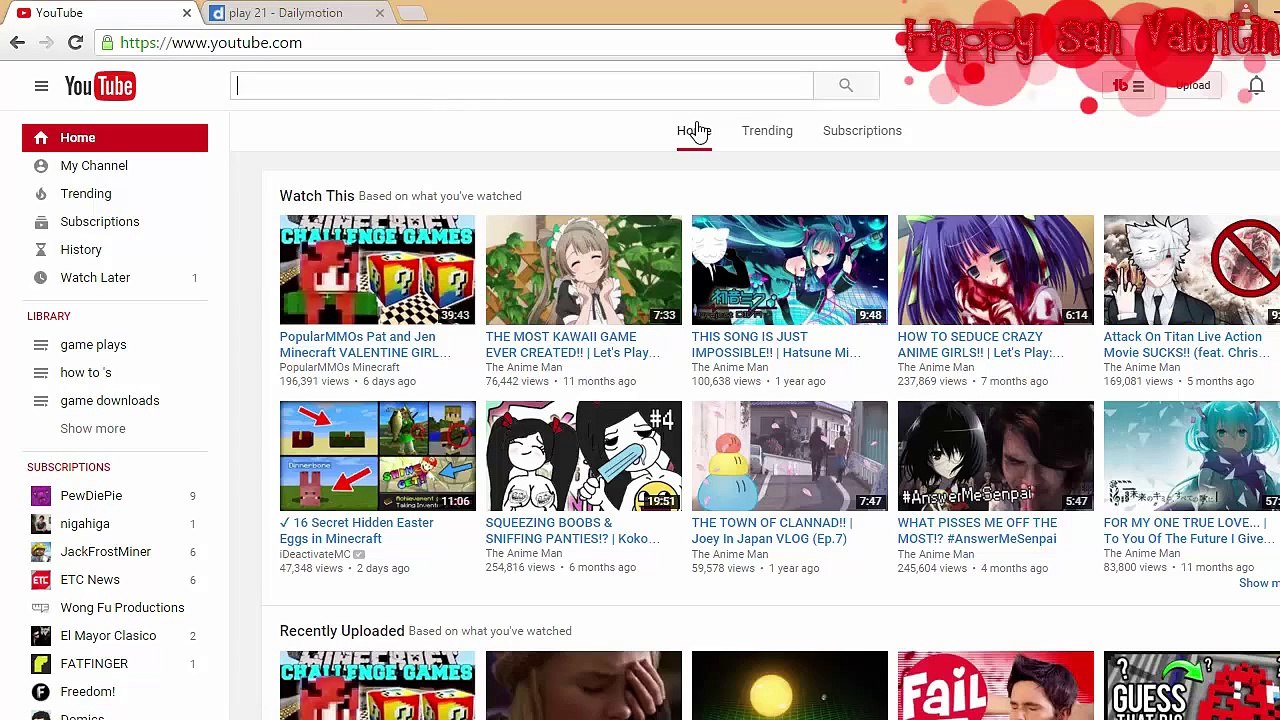Viewport: 1280px width, 720px height.
Task: Open FOR MY ONE TRUE LOVE title link
Action: click(x=1190, y=531)
